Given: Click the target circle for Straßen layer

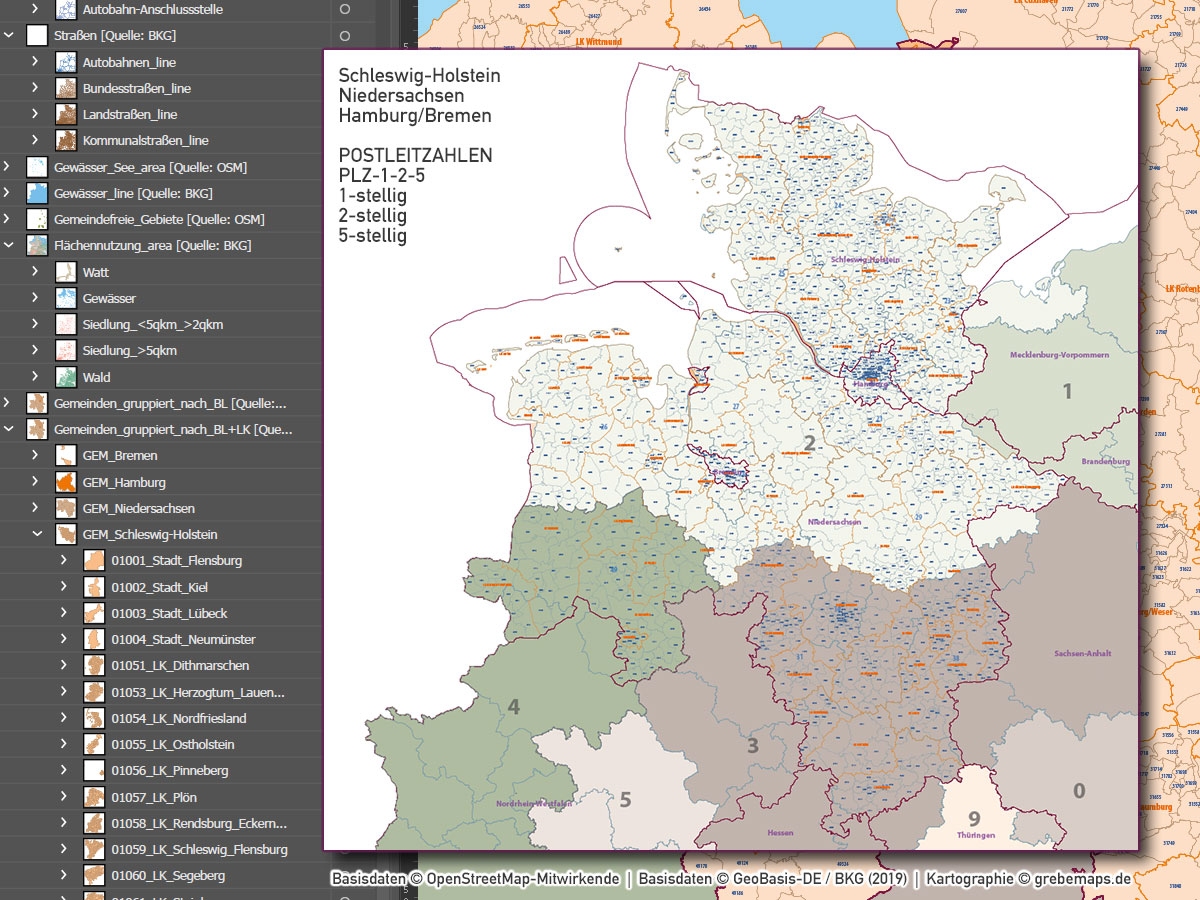Looking at the screenshot, I should [347, 35].
